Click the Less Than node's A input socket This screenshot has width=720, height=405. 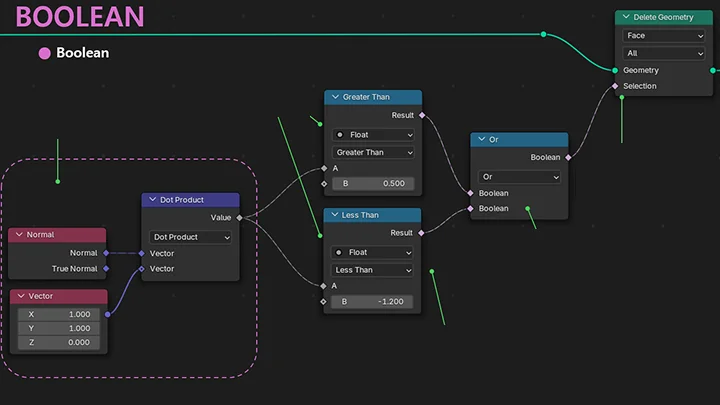(324, 286)
